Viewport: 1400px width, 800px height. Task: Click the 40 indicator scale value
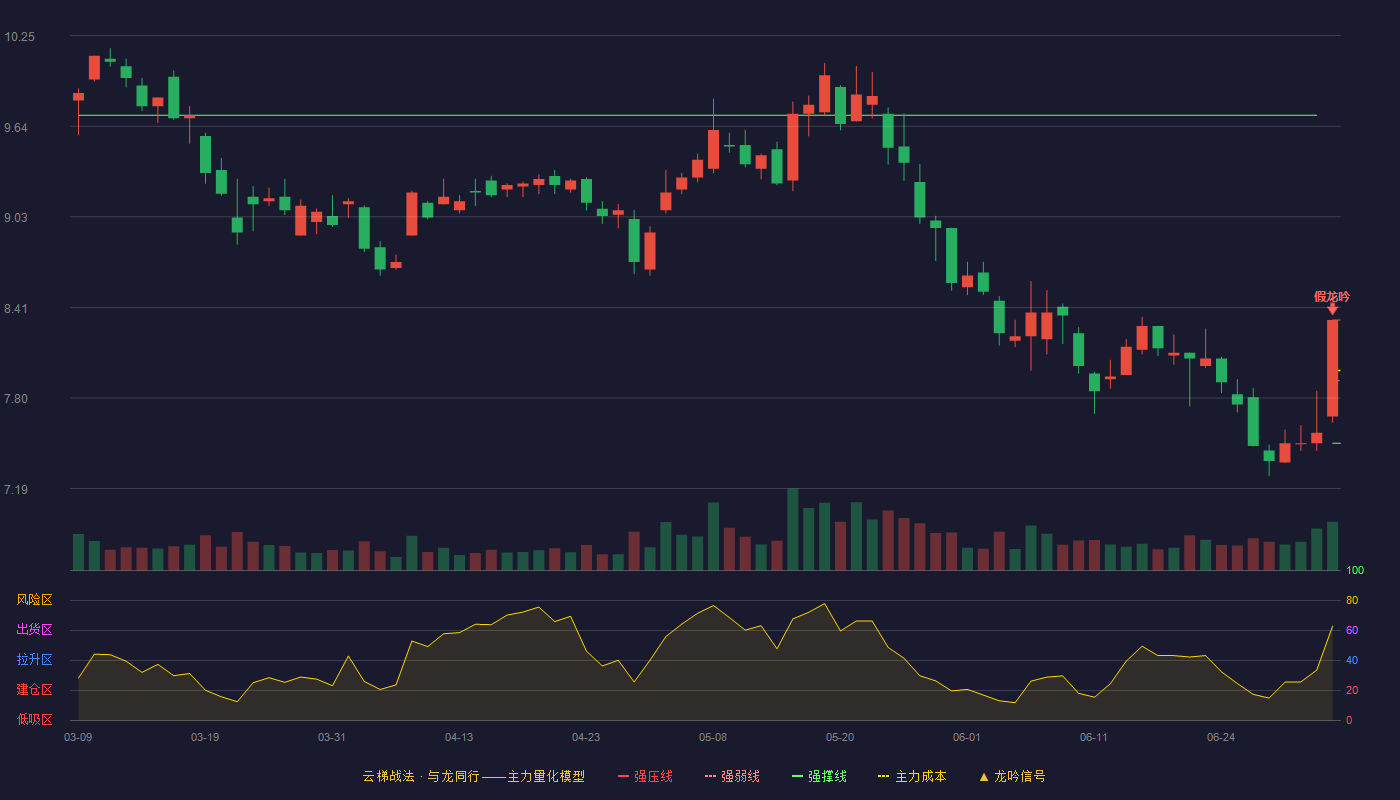pyautogui.click(x=1352, y=660)
